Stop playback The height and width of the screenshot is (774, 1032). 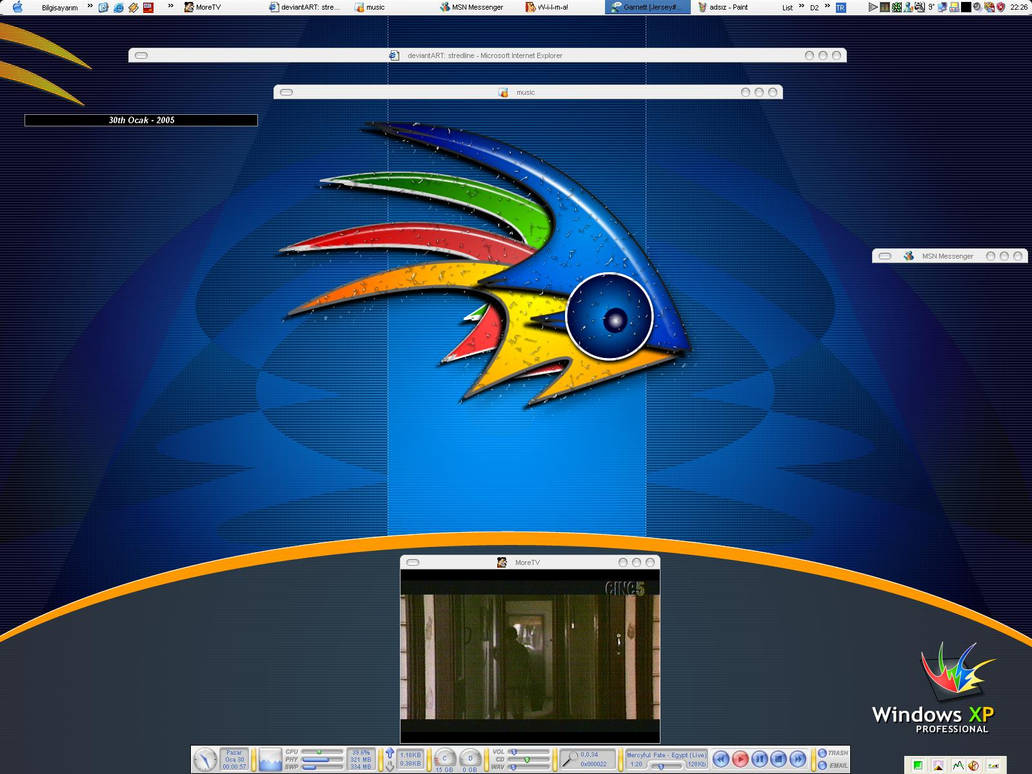click(779, 759)
